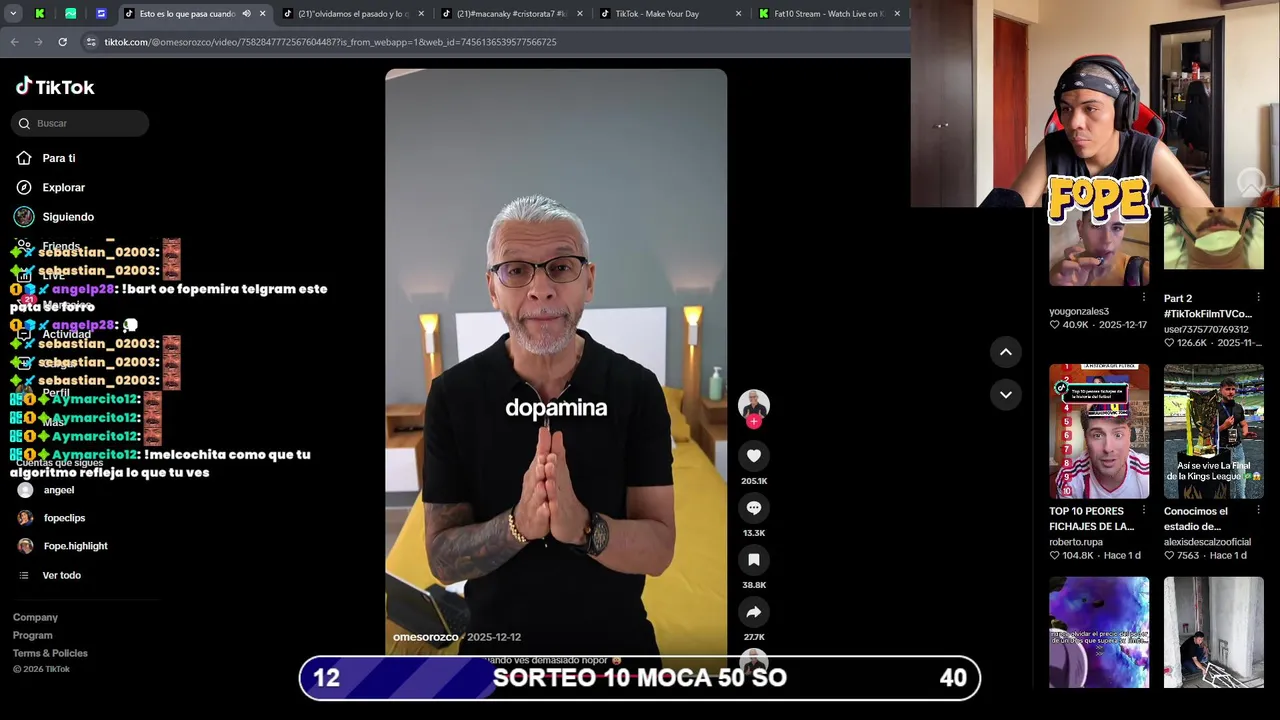Viewport: 1280px width, 720px height.
Task: Open options menu for the yougonzales3 video
Action: (1144, 297)
